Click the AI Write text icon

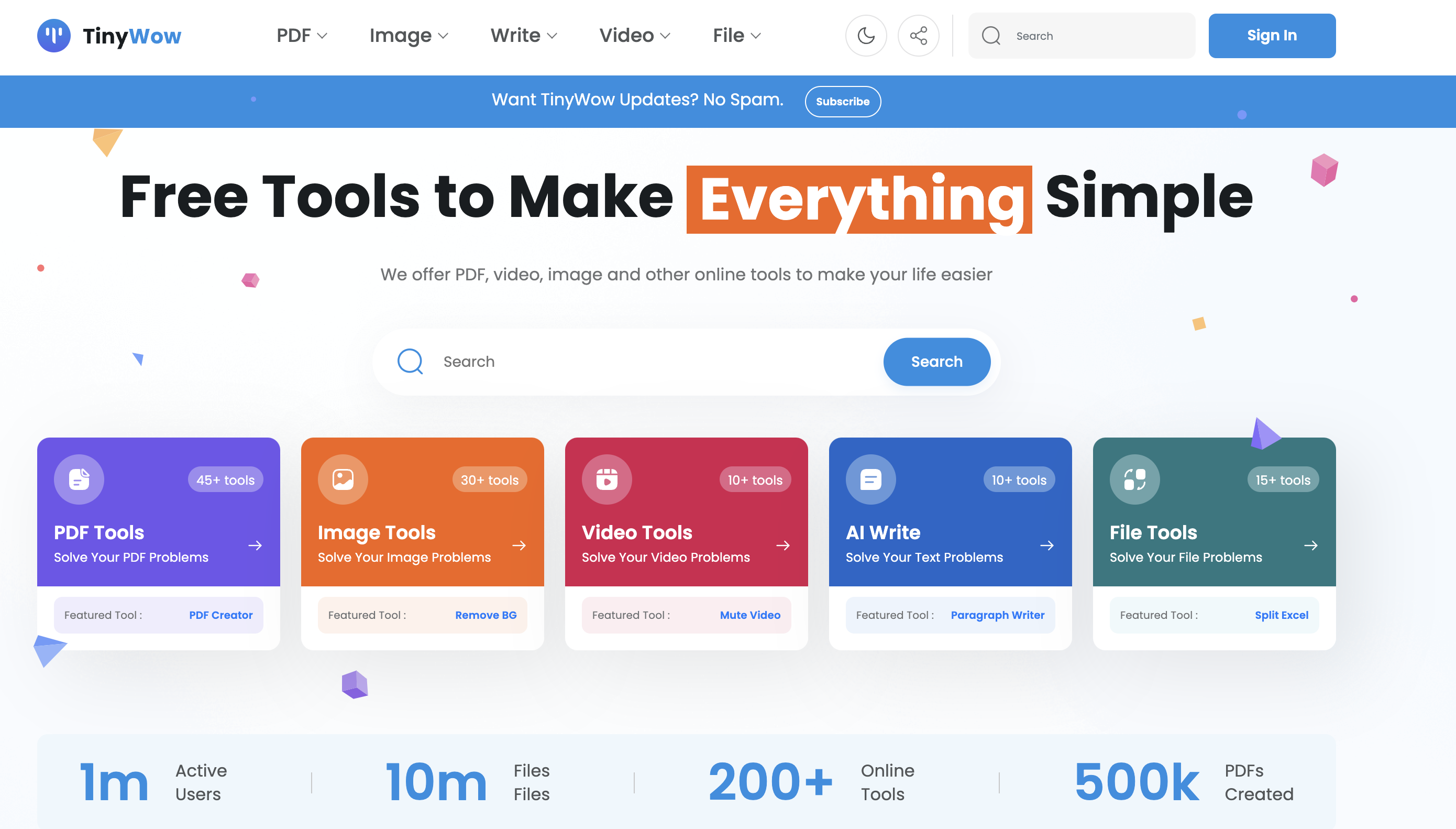[x=870, y=479]
